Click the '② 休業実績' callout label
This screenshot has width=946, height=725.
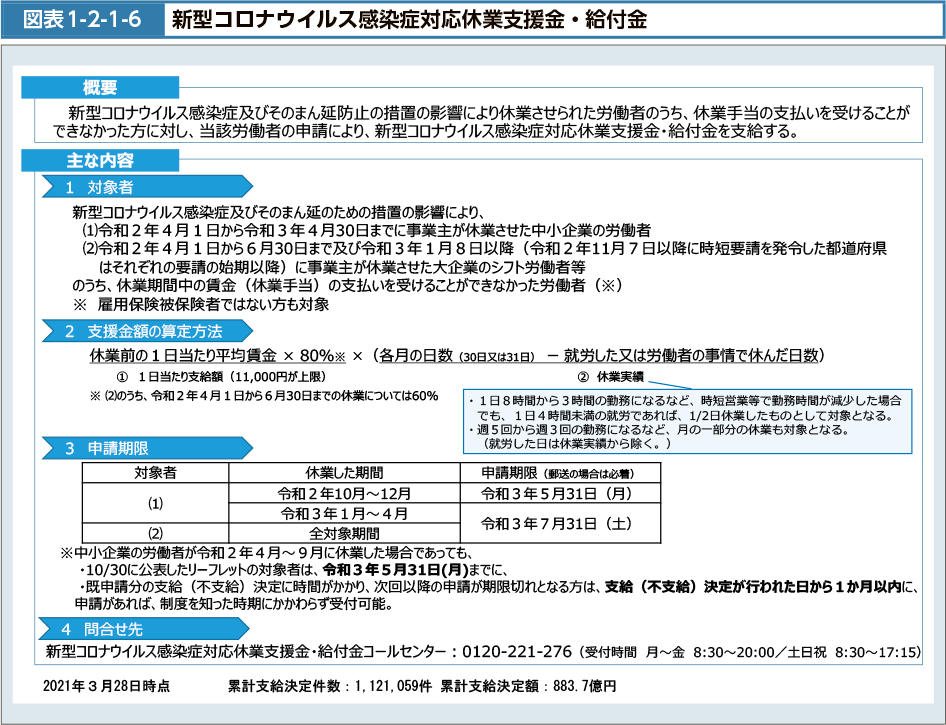(610, 377)
